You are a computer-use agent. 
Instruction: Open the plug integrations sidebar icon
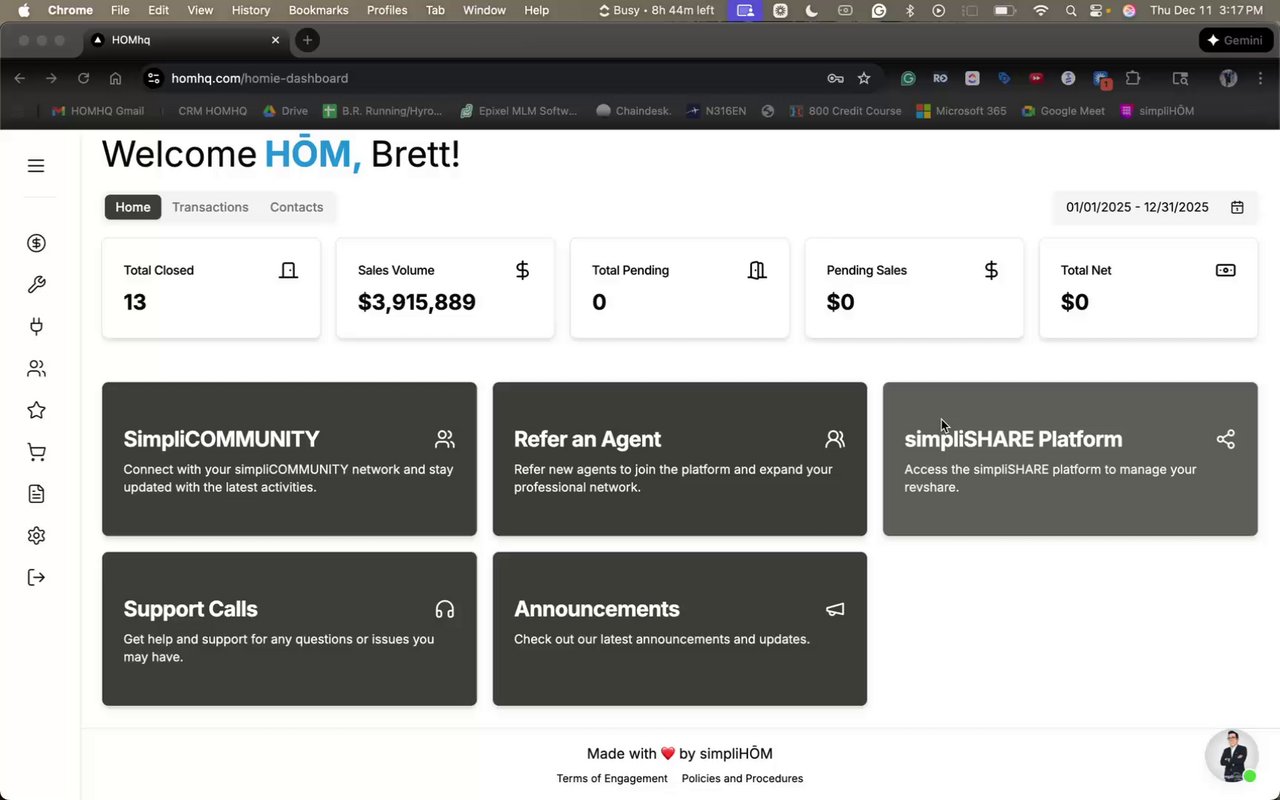click(36, 326)
